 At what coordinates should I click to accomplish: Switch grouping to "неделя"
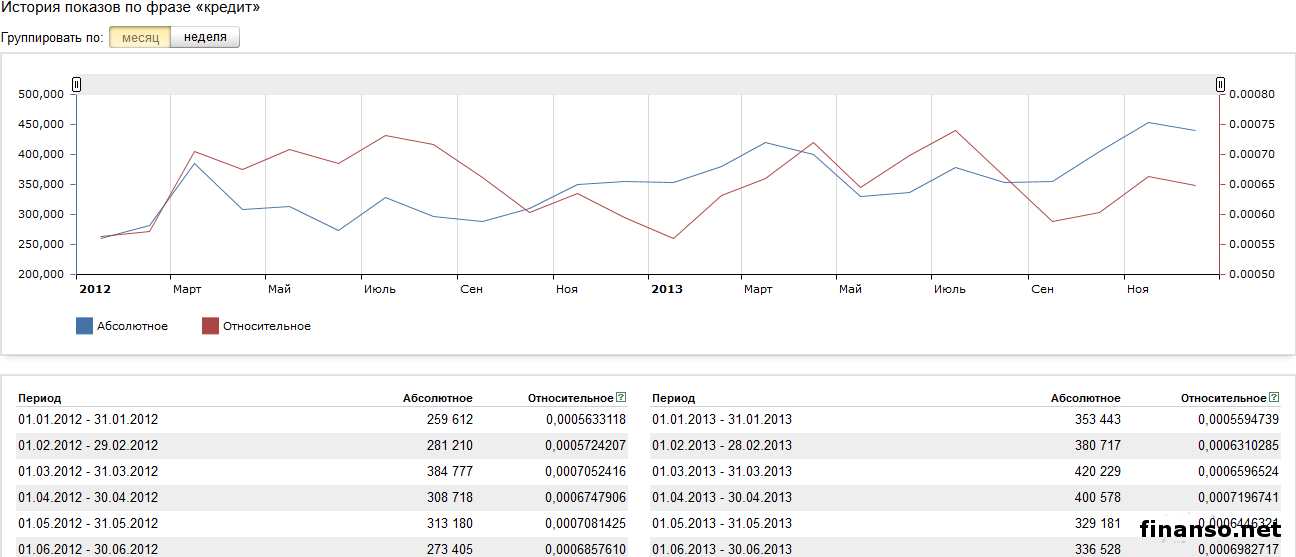pyautogui.click(x=205, y=37)
